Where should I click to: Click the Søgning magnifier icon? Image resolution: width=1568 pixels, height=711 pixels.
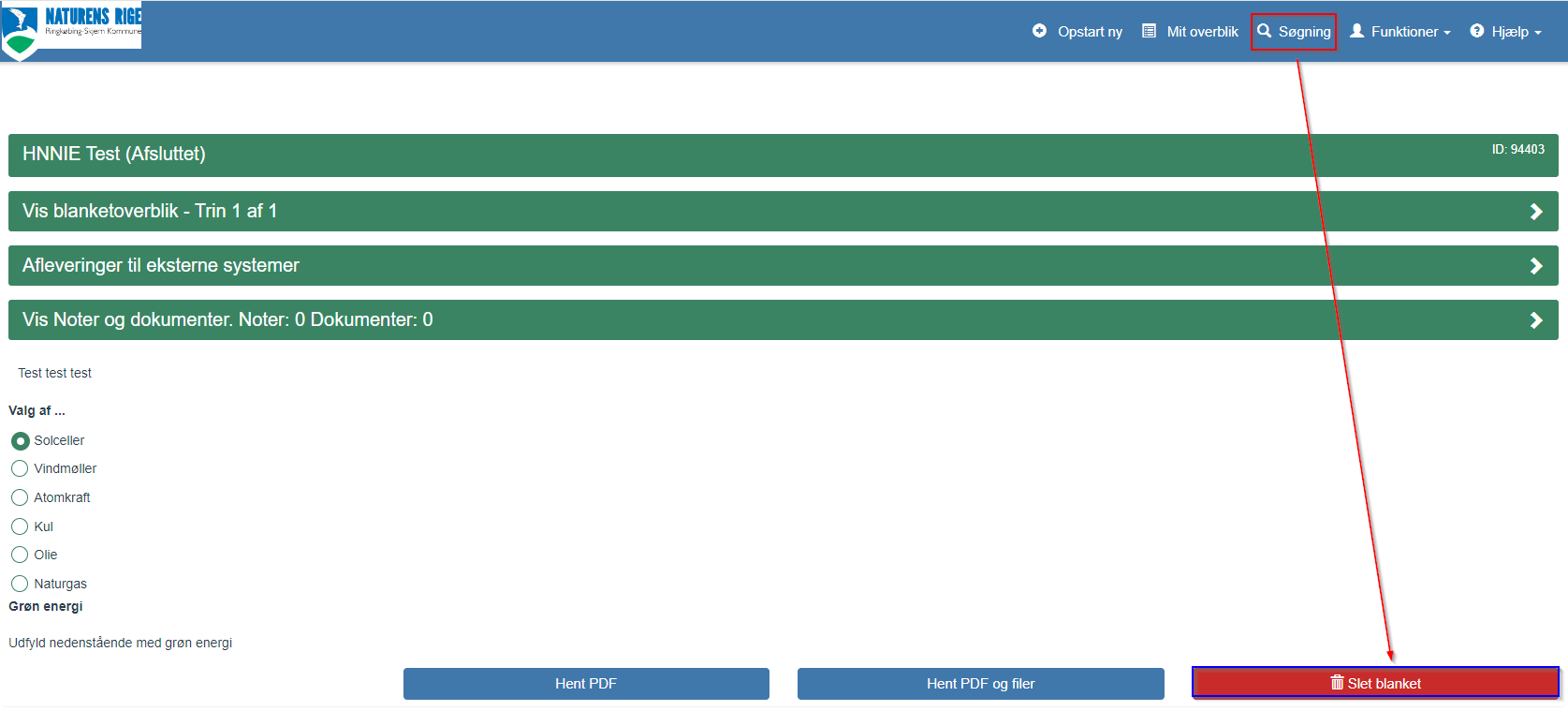tap(1264, 31)
